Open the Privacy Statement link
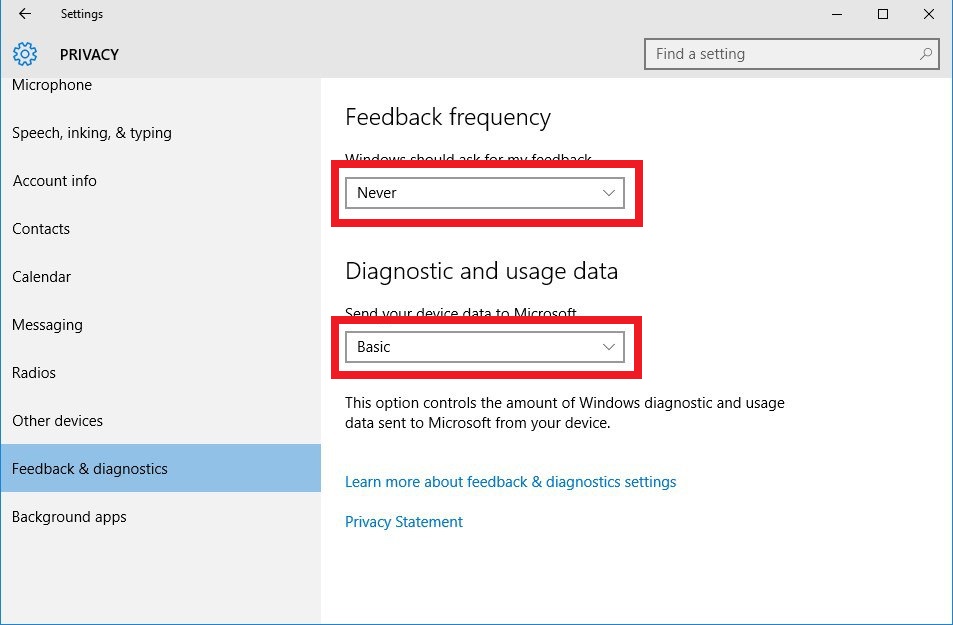Screen dimensions: 953x625 [404, 522]
